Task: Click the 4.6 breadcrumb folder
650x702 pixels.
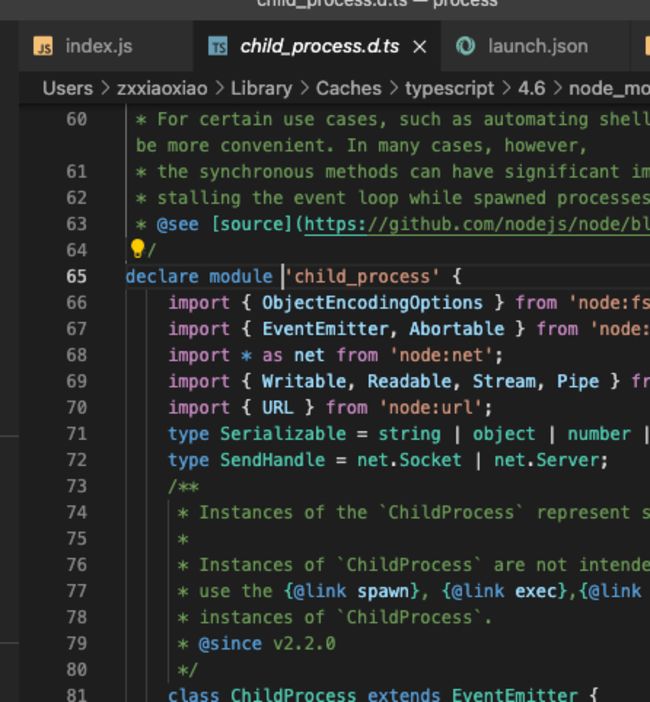Action: 531,88
